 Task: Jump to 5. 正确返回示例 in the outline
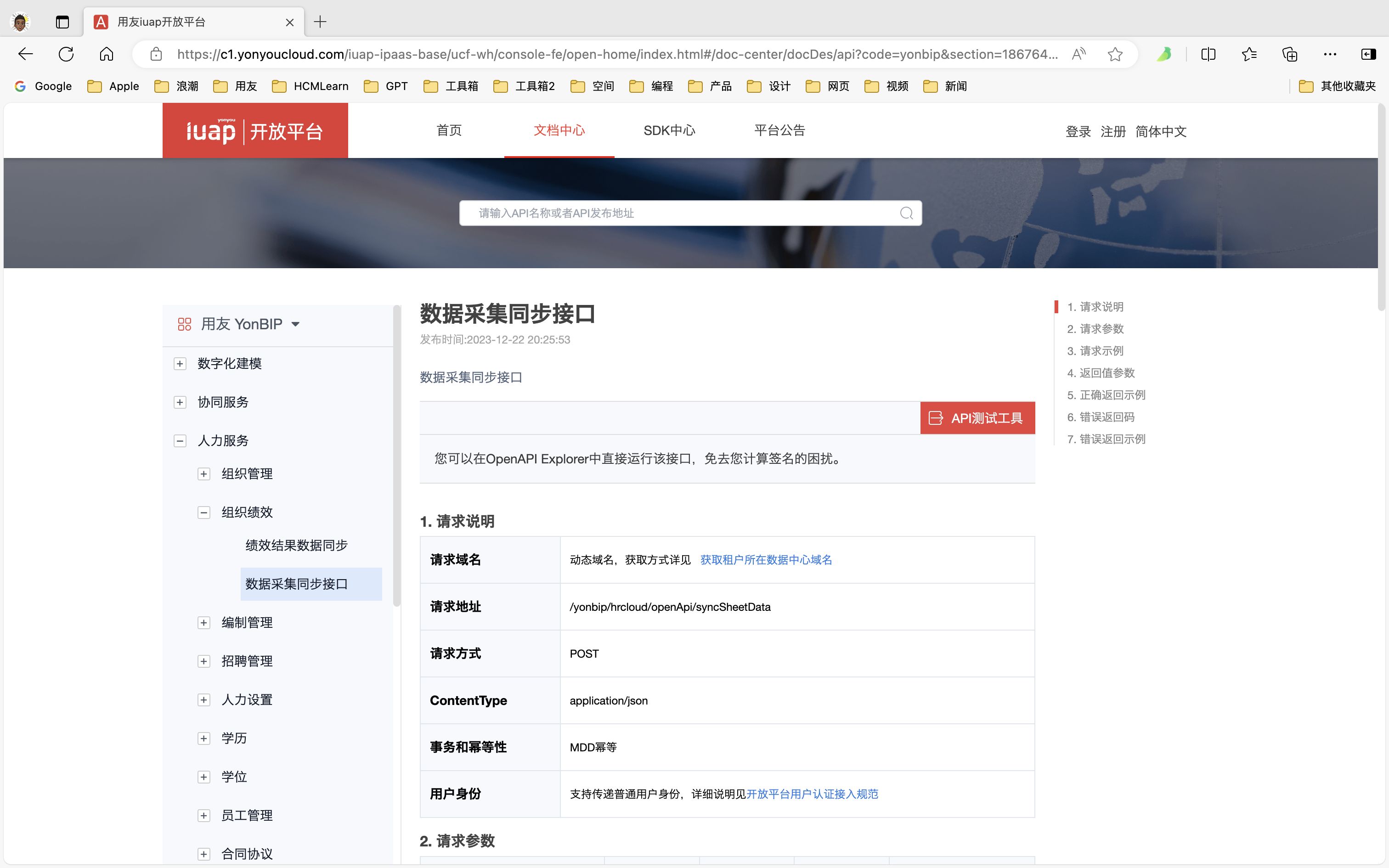tap(1106, 395)
